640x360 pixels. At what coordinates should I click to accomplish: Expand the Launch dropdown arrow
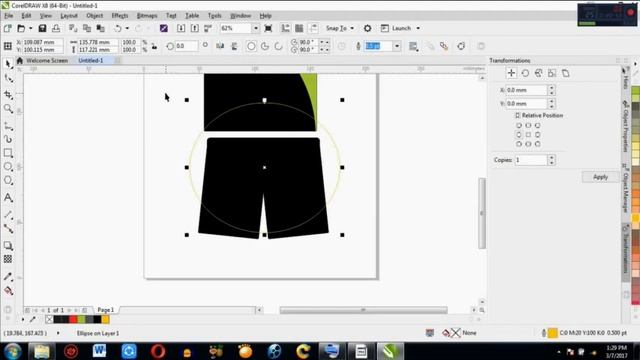pyautogui.click(x=418, y=28)
